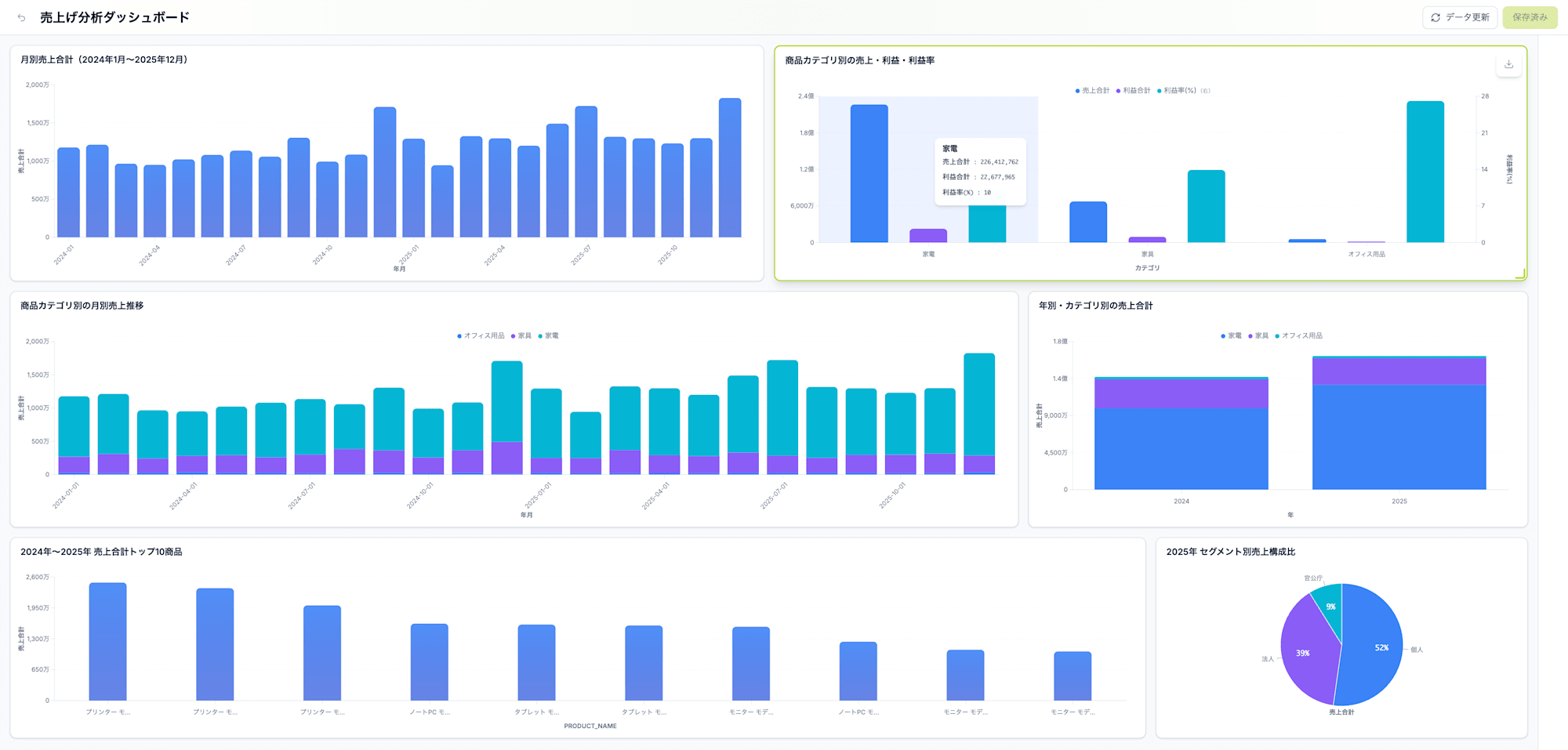Download the 商品カテゴリ別の売上・利益・利益率 chart

coord(1508,64)
